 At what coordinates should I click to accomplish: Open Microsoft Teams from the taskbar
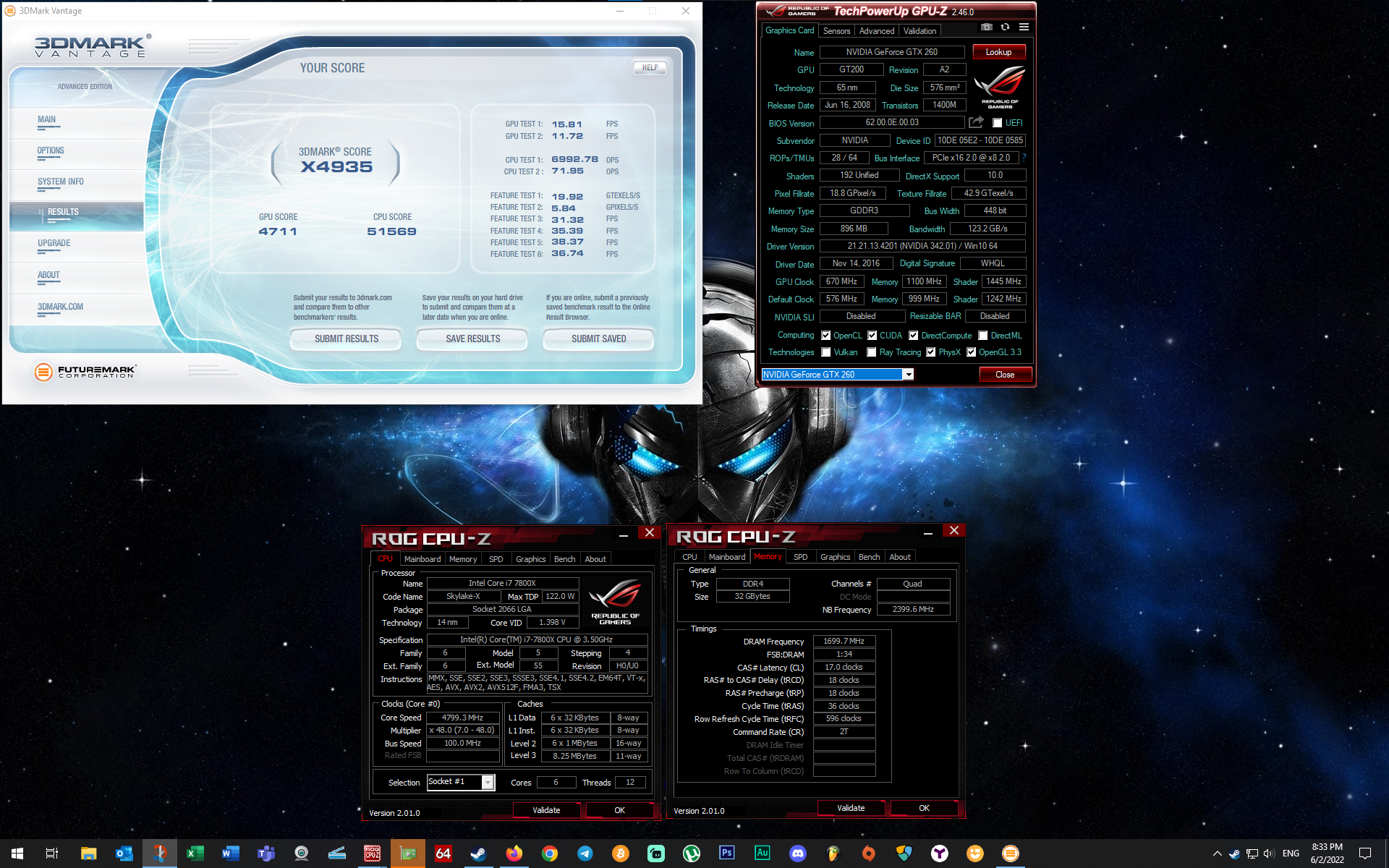pos(266,854)
